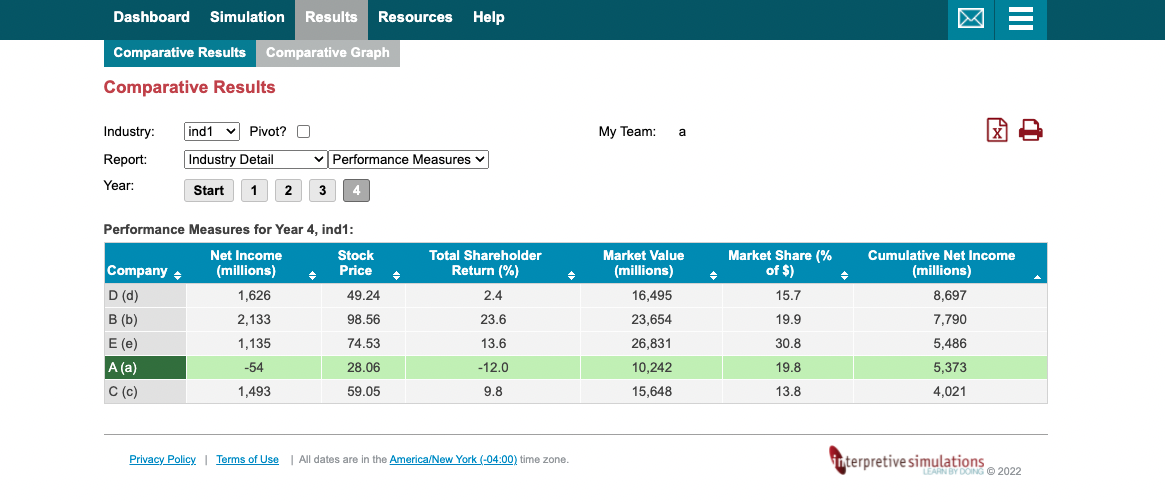Select the Start year button
Viewport: 1165px width, 502px height.
(209, 191)
